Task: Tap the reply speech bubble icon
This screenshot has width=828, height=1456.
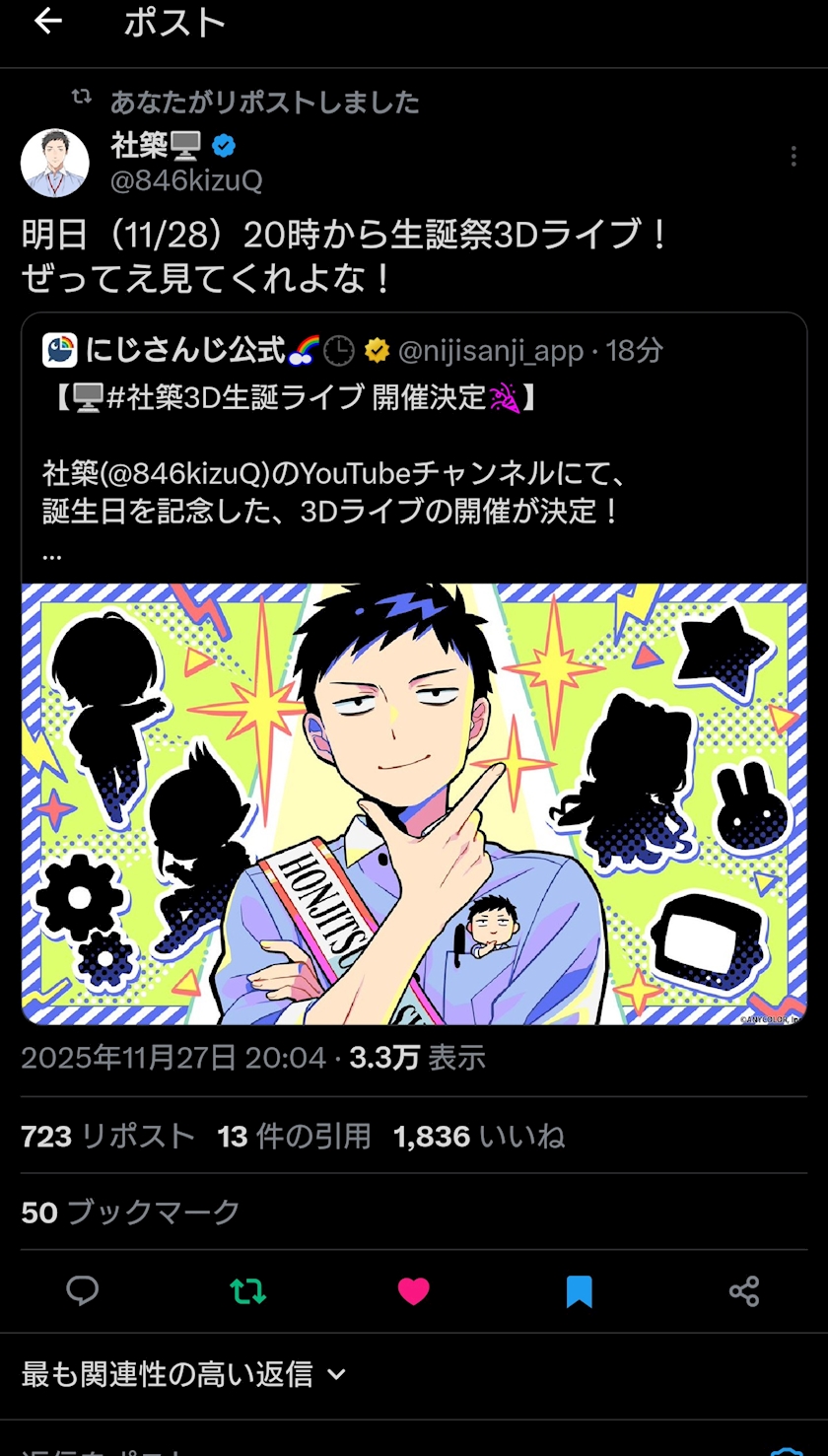Action: (83, 1290)
